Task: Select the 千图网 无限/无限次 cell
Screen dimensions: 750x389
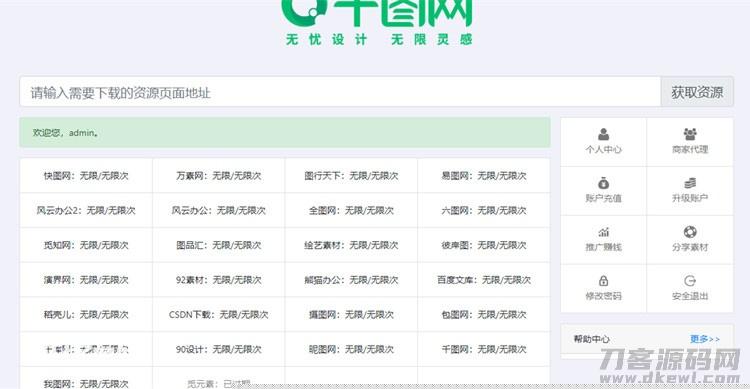Action: pos(484,349)
